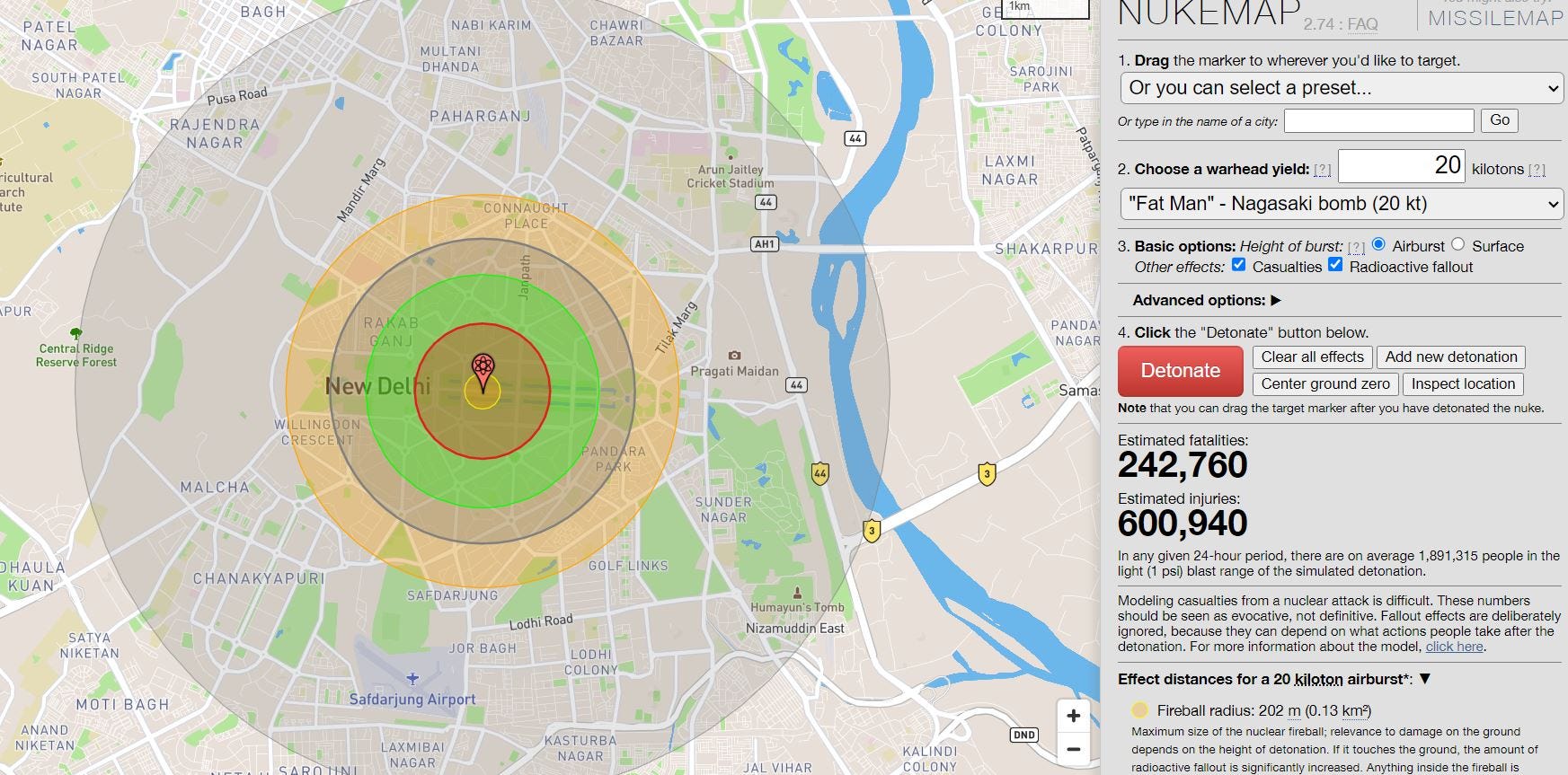This screenshot has height=775, width=1568.
Task: Click the Nizamuddin East map label
Action: [x=795, y=629]
